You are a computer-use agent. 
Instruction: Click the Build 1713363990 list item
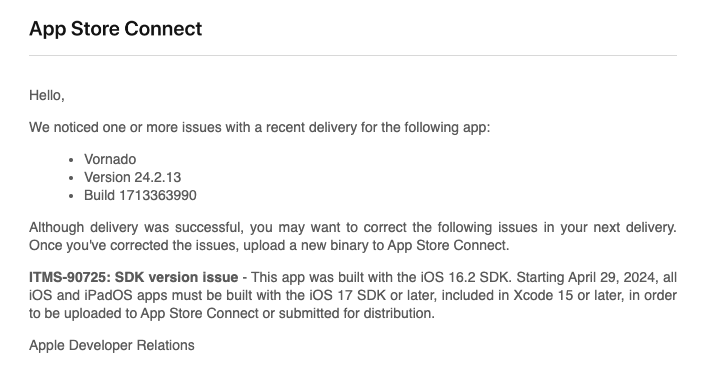(140, 195)
